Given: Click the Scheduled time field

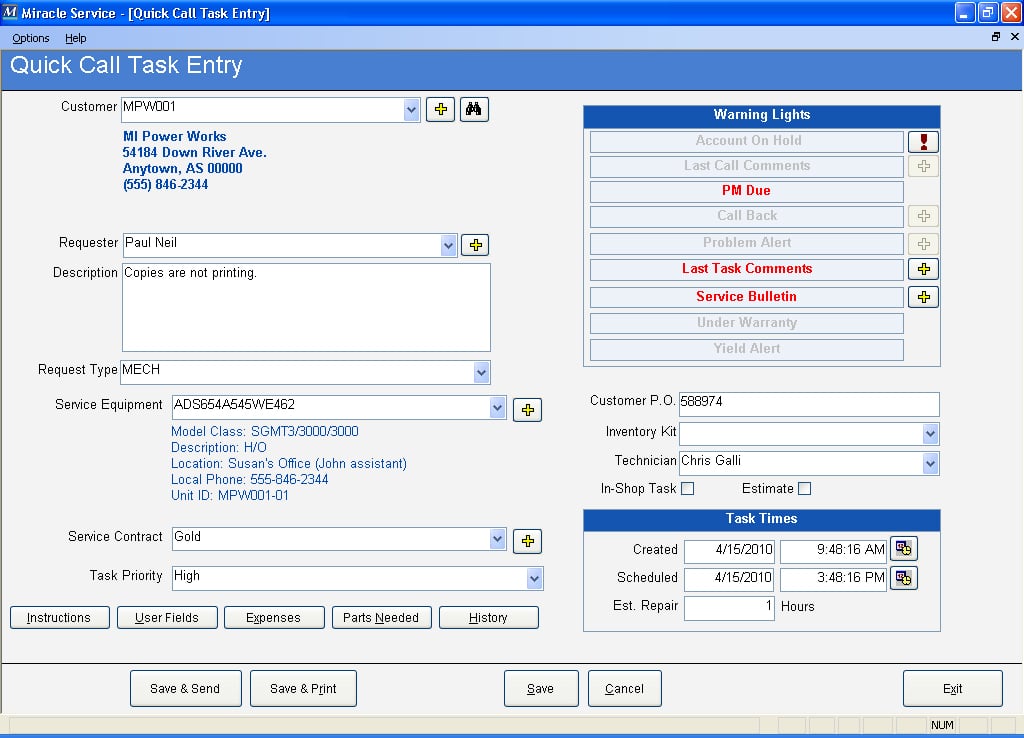Looking at the screenshot, I should pyautogui.click(x=833, y=579).
